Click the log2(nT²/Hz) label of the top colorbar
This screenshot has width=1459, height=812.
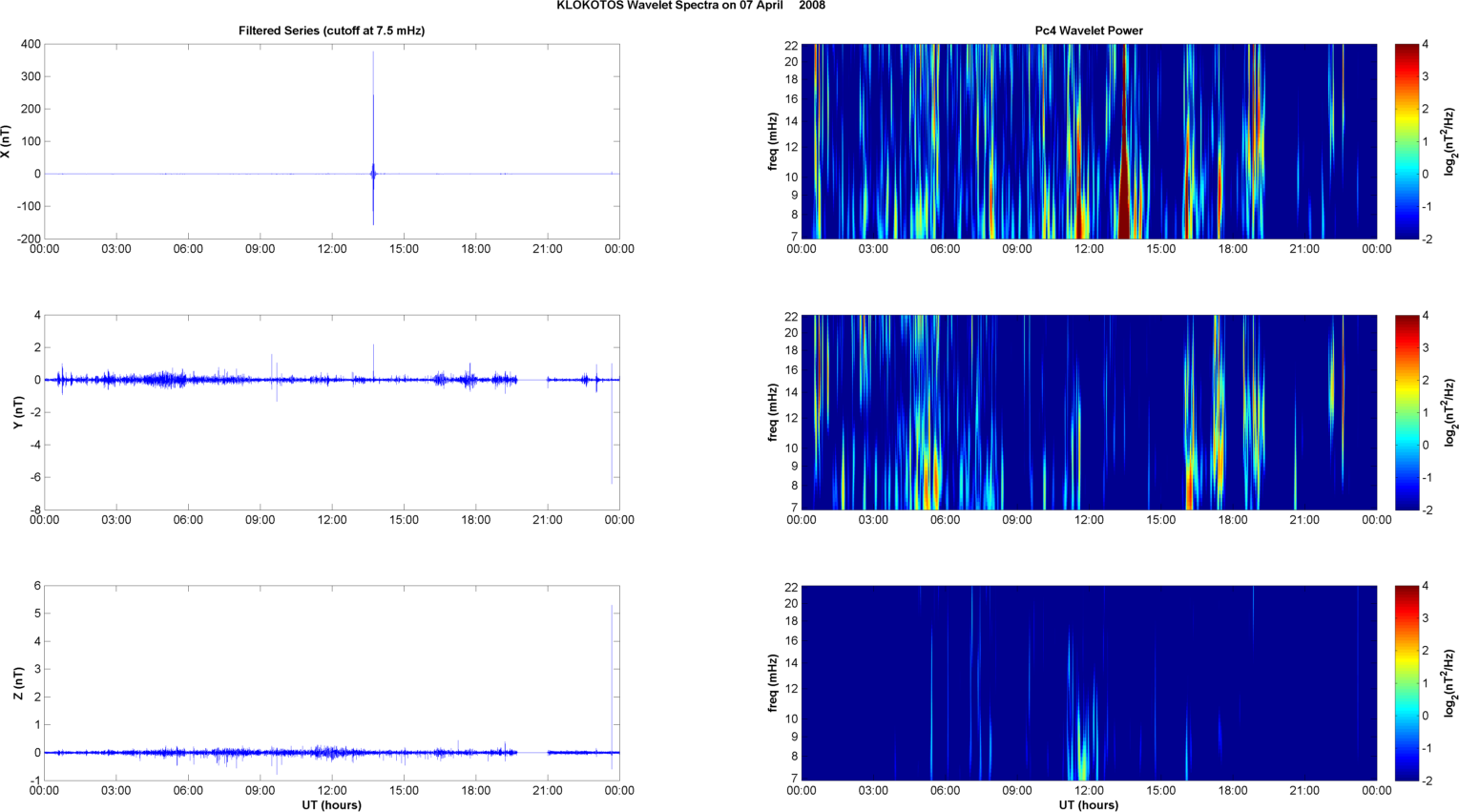pyautogui.click(x=1450, y=141)
